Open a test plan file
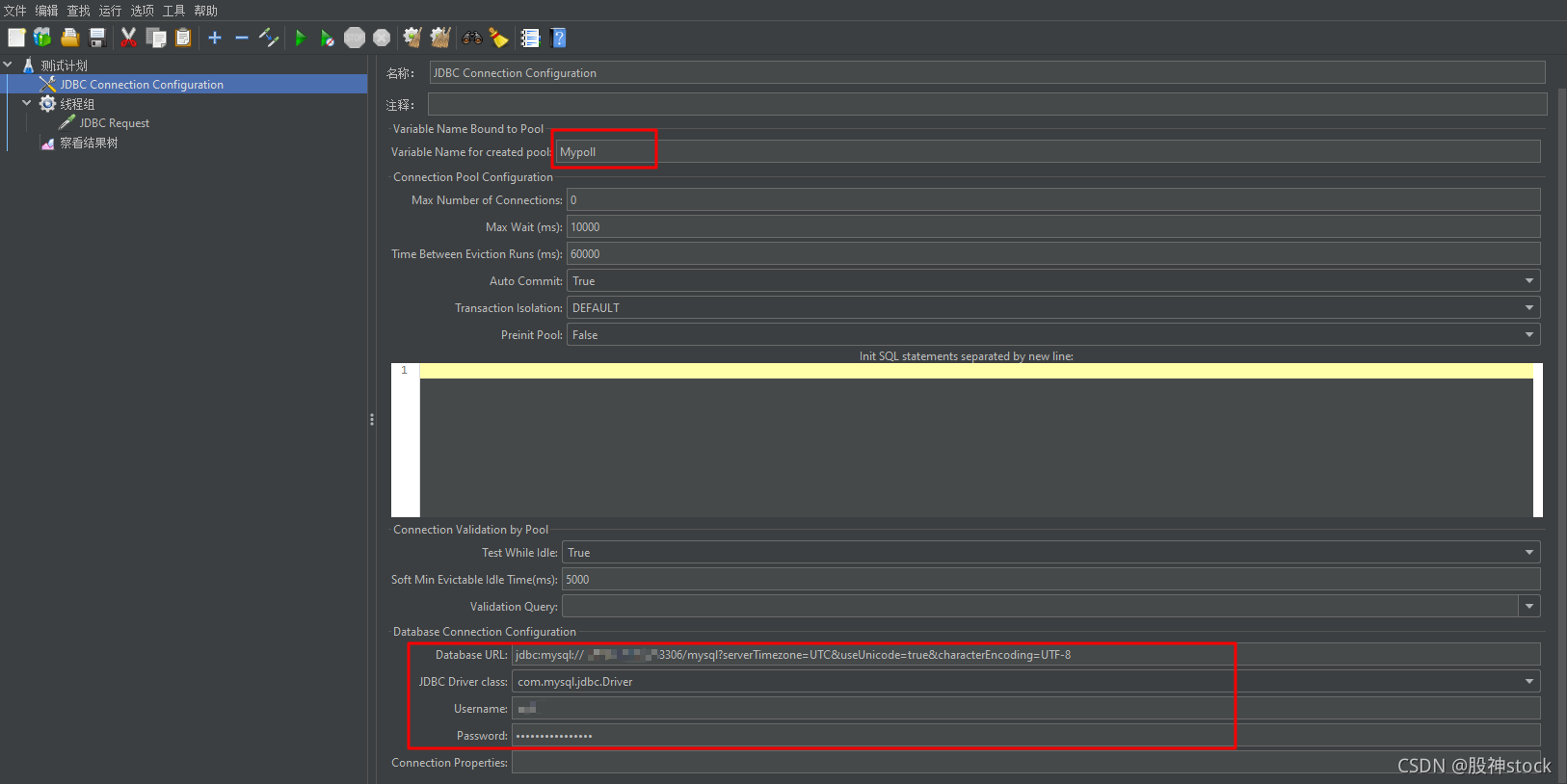Viewport: 1567px width, 784px height. coord(70,38)
